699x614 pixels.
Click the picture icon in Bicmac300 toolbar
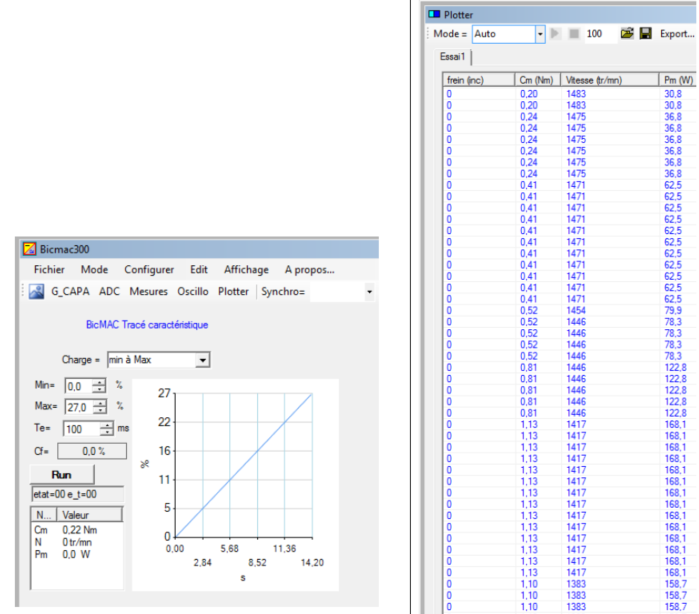(37, 292)
